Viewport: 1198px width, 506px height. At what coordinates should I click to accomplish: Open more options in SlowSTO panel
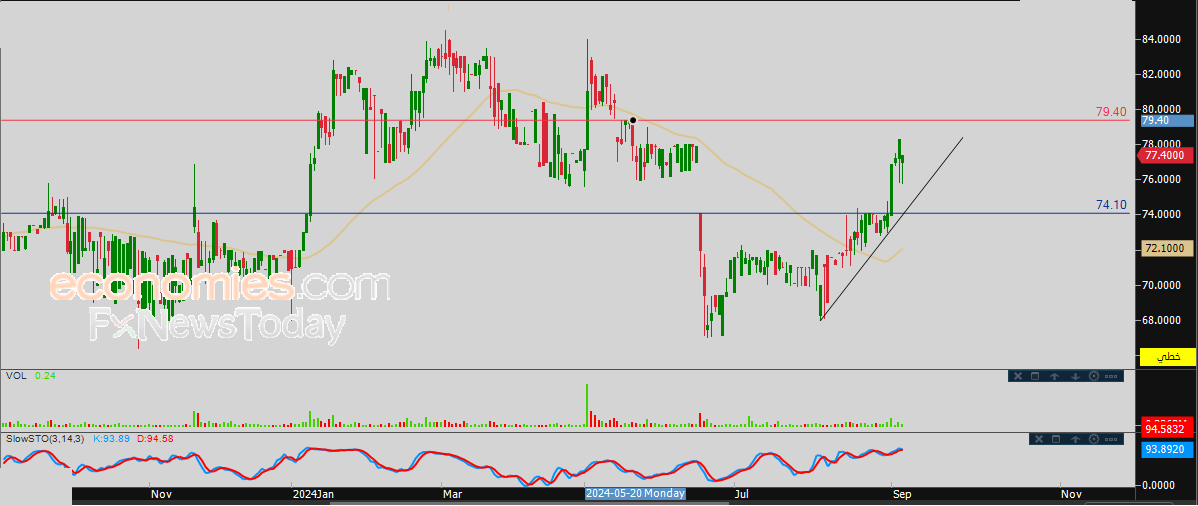1111,439
